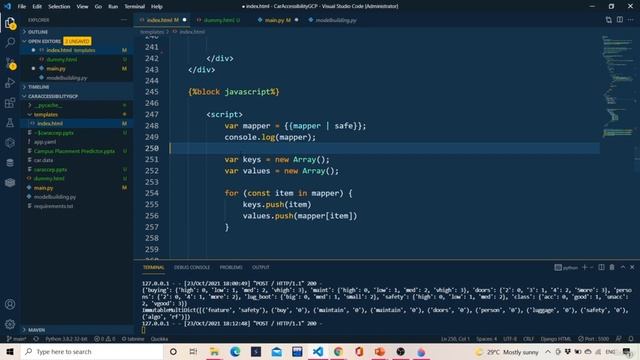Open the Terminal menu

(135, 7)
